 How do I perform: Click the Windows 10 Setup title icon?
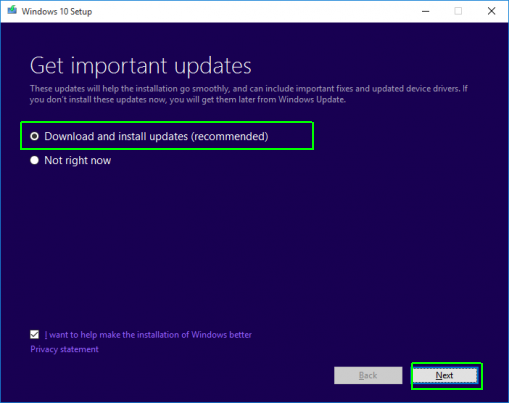click(x=12, y=11)
